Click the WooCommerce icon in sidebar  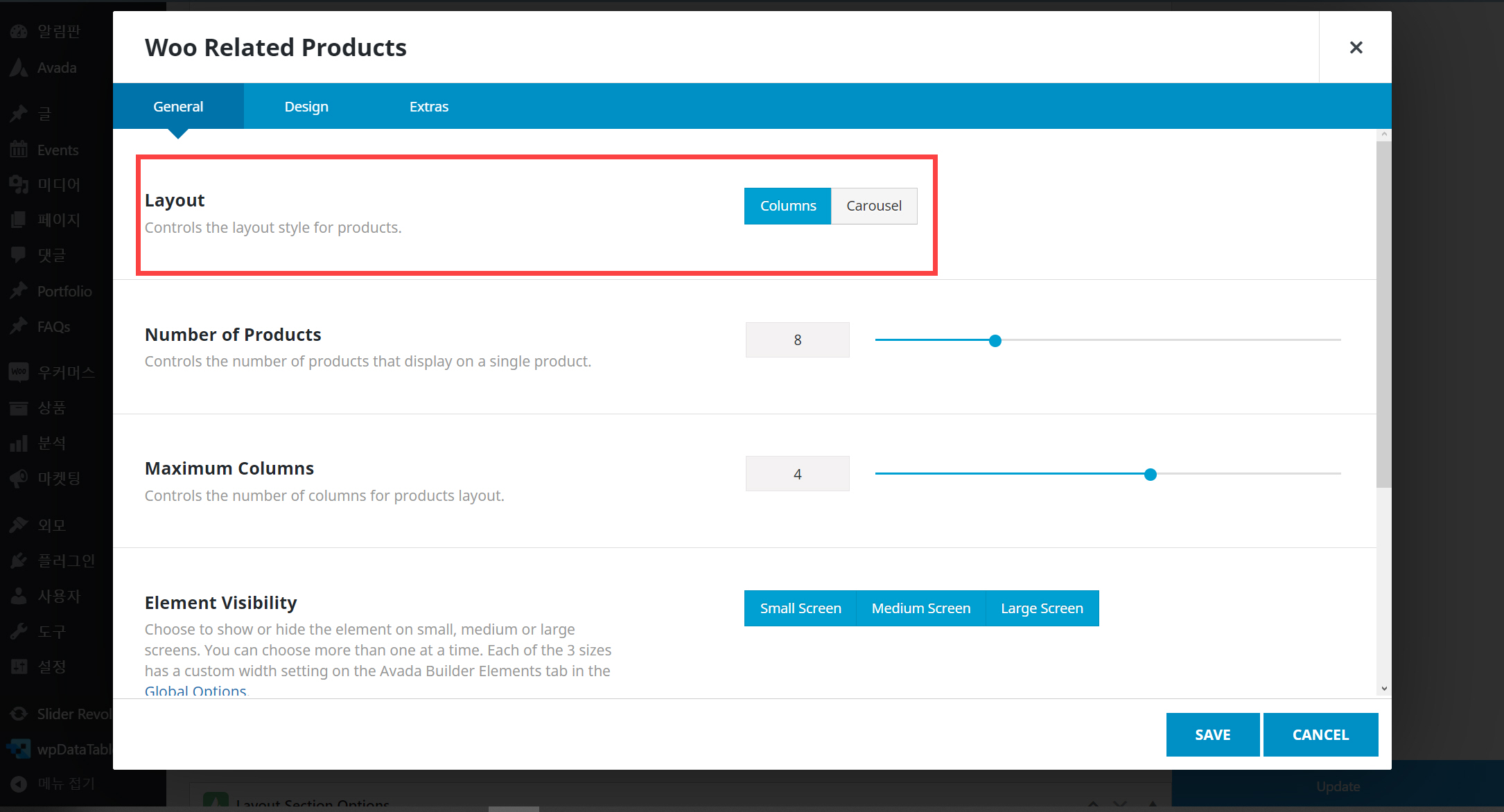tap(19, 372)
